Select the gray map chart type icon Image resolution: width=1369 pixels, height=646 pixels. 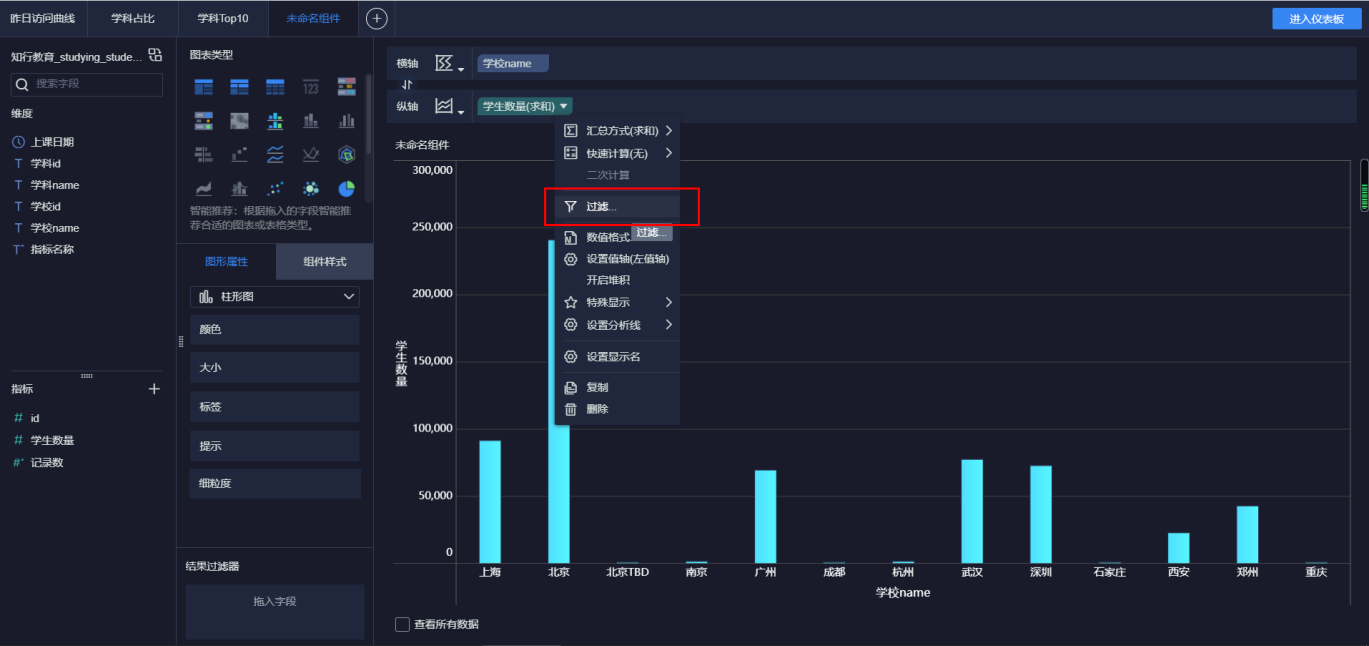click(x=240, y=121)
